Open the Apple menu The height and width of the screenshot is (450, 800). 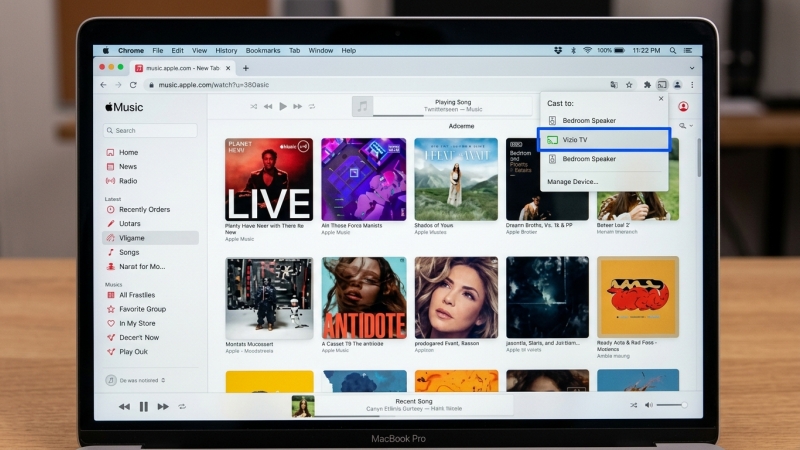(106, 51)
